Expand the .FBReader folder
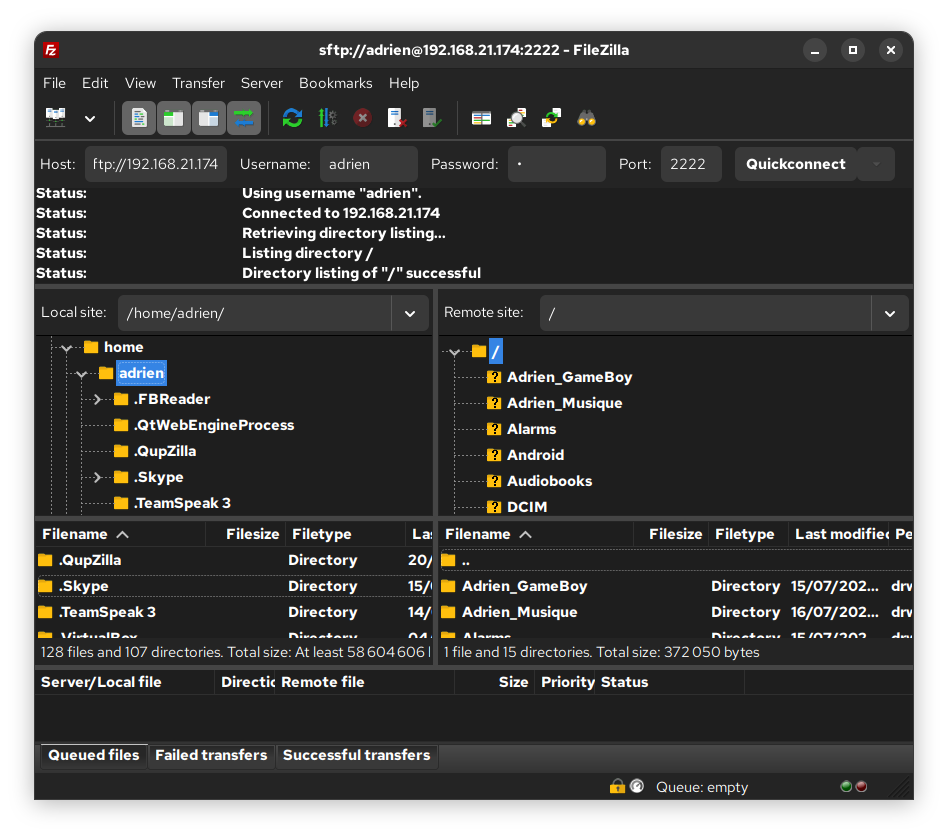Viewport: 948px width, 837px height. [x=97, y=399]
